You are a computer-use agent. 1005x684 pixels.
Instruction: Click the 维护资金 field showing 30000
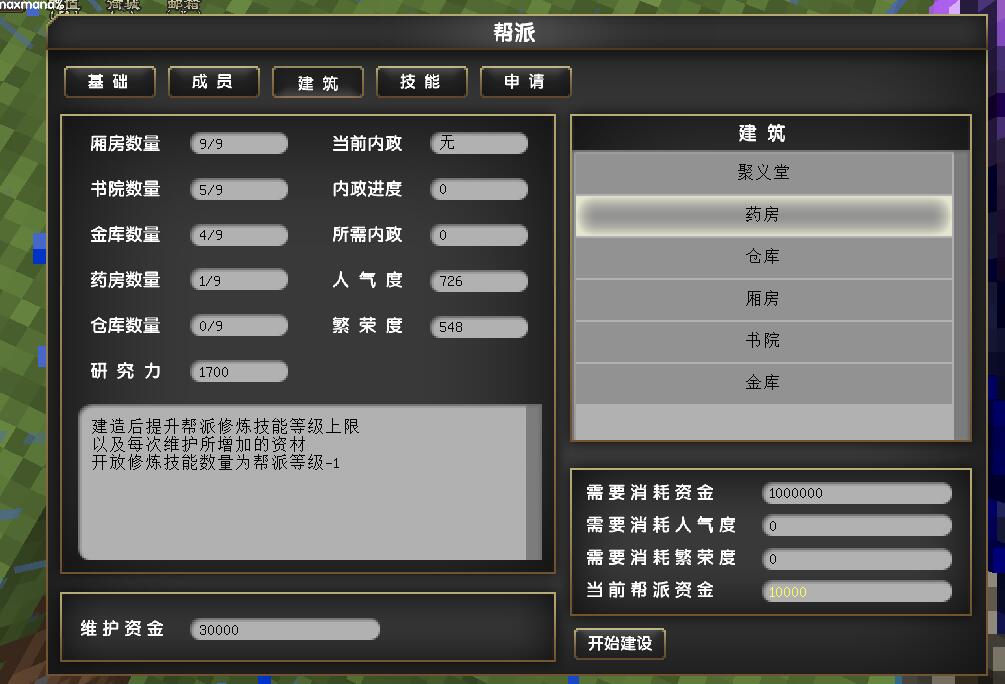coord(285,630)
